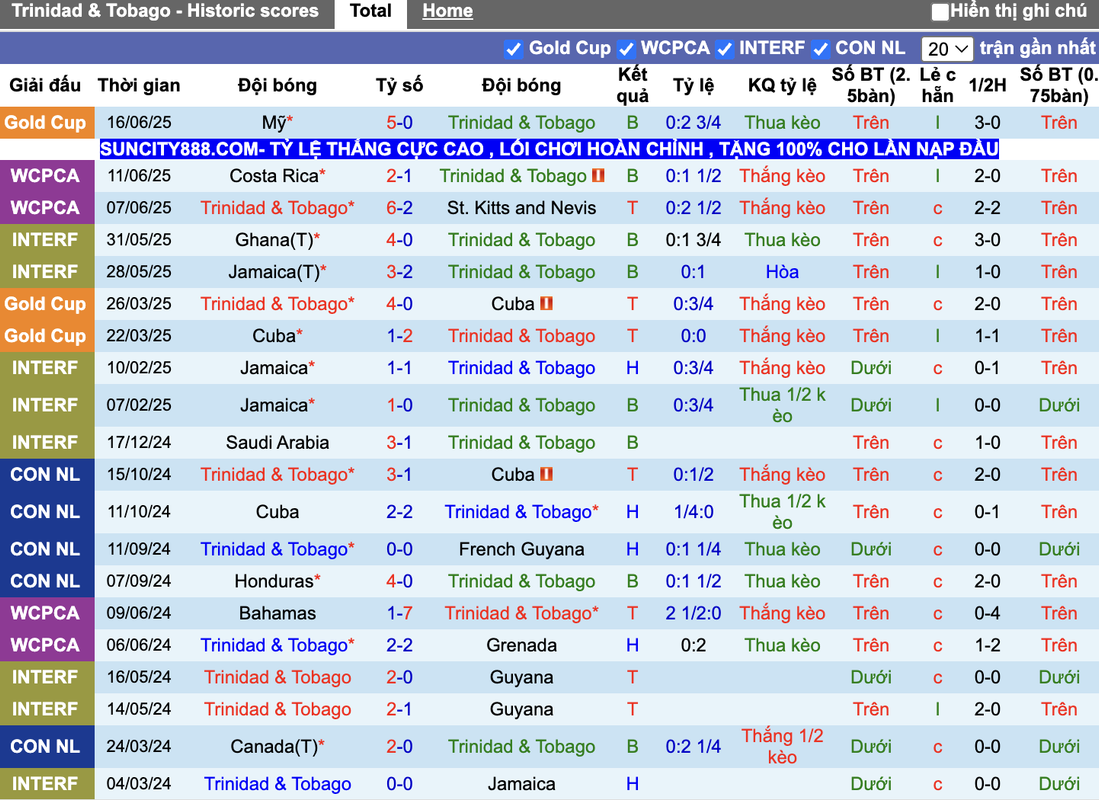Click the 0-4 half-time score

click(x=987, y=613)
